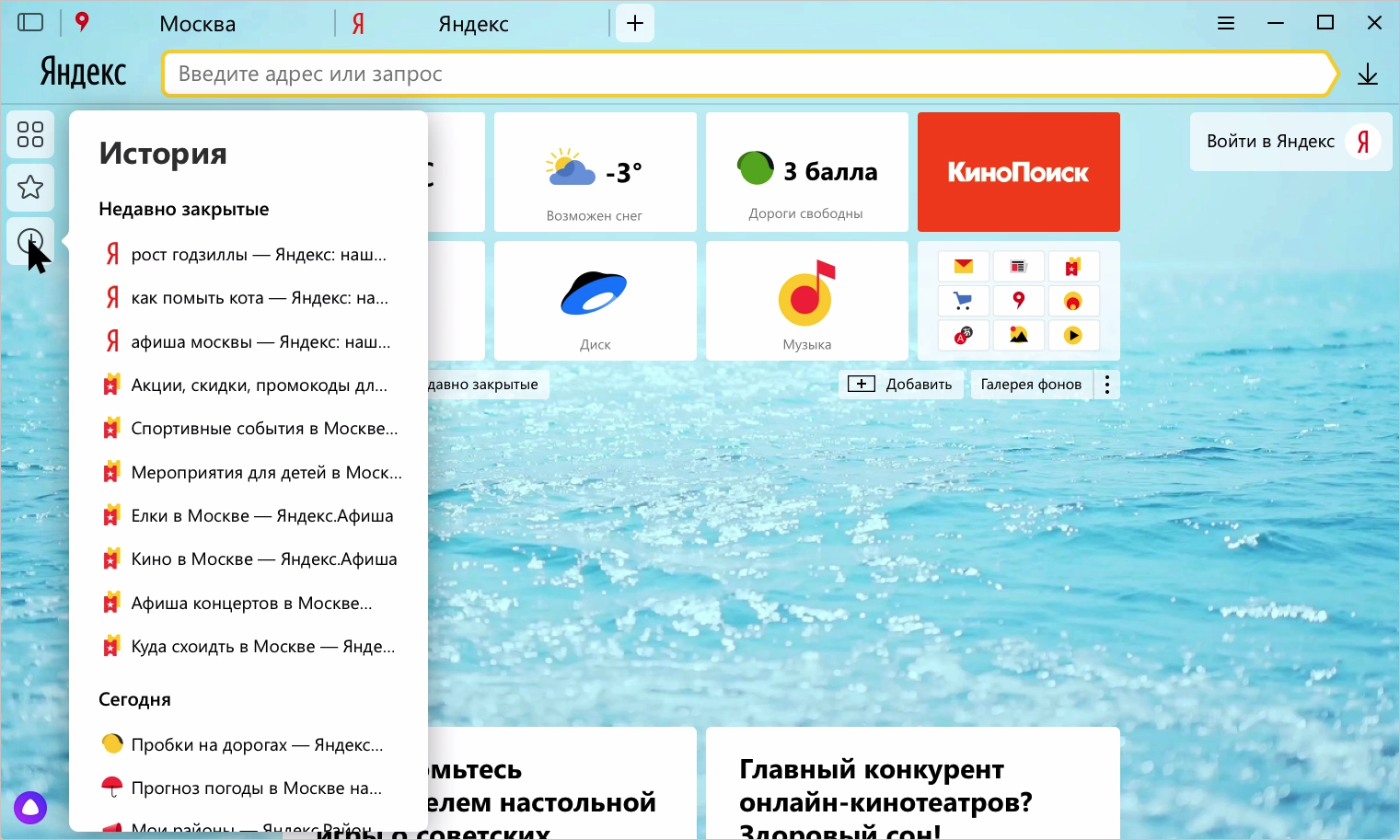Screen dimensions: 1400x840
Task: Open bookmarks via the star sidebar icon
Action: pyautogui.click(x=30, y=188)
